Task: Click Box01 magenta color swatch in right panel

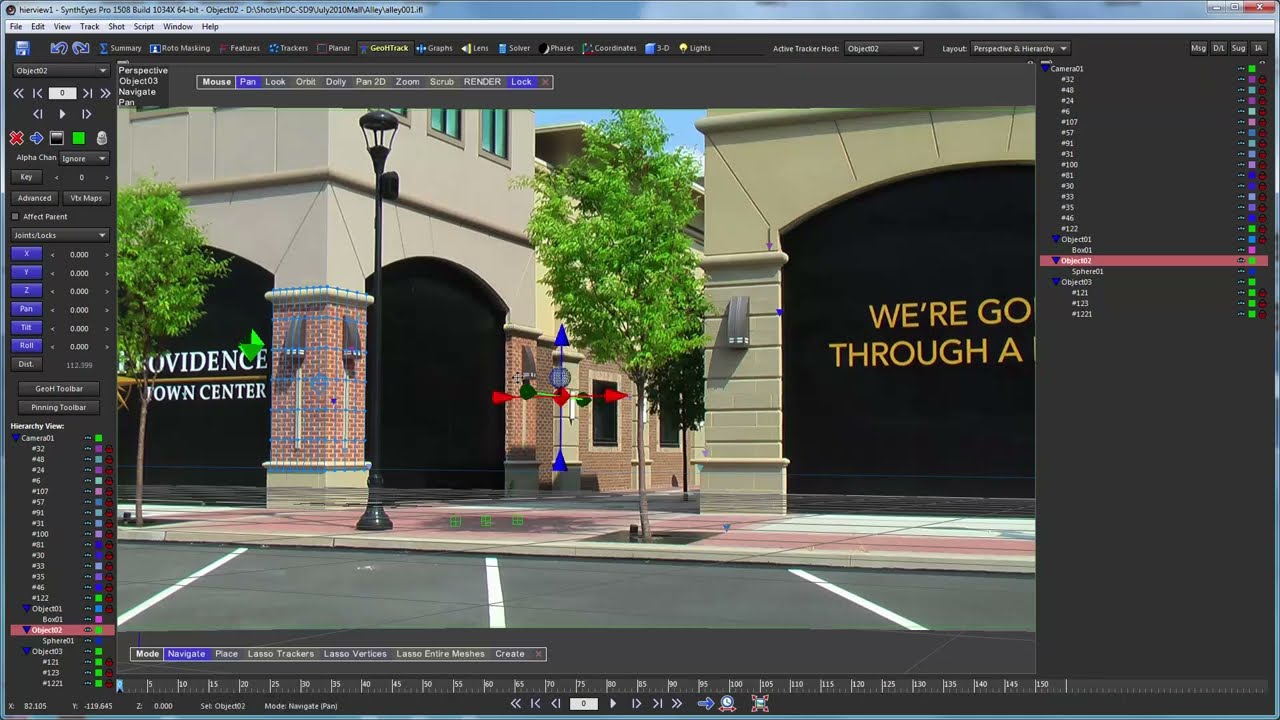Action: point(1252,250)
